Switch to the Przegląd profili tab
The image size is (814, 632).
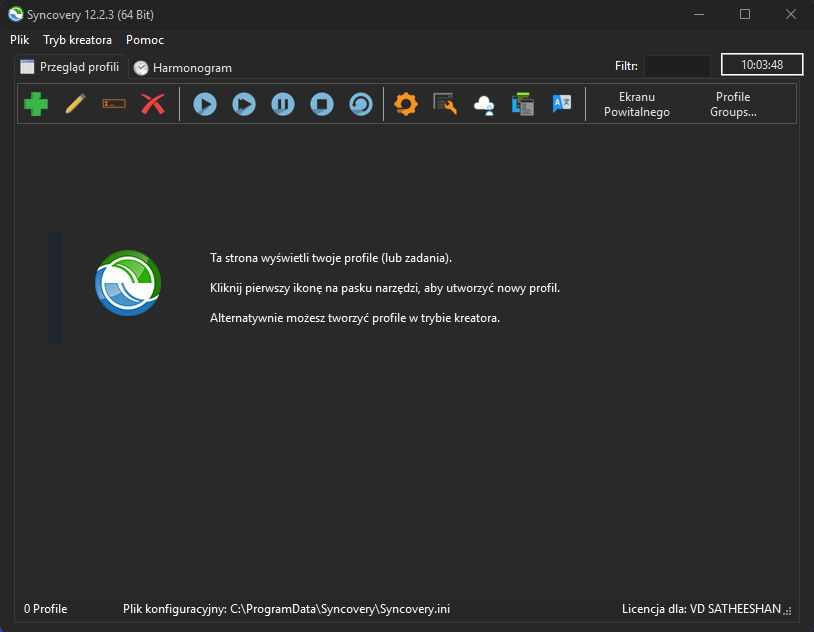71,67
